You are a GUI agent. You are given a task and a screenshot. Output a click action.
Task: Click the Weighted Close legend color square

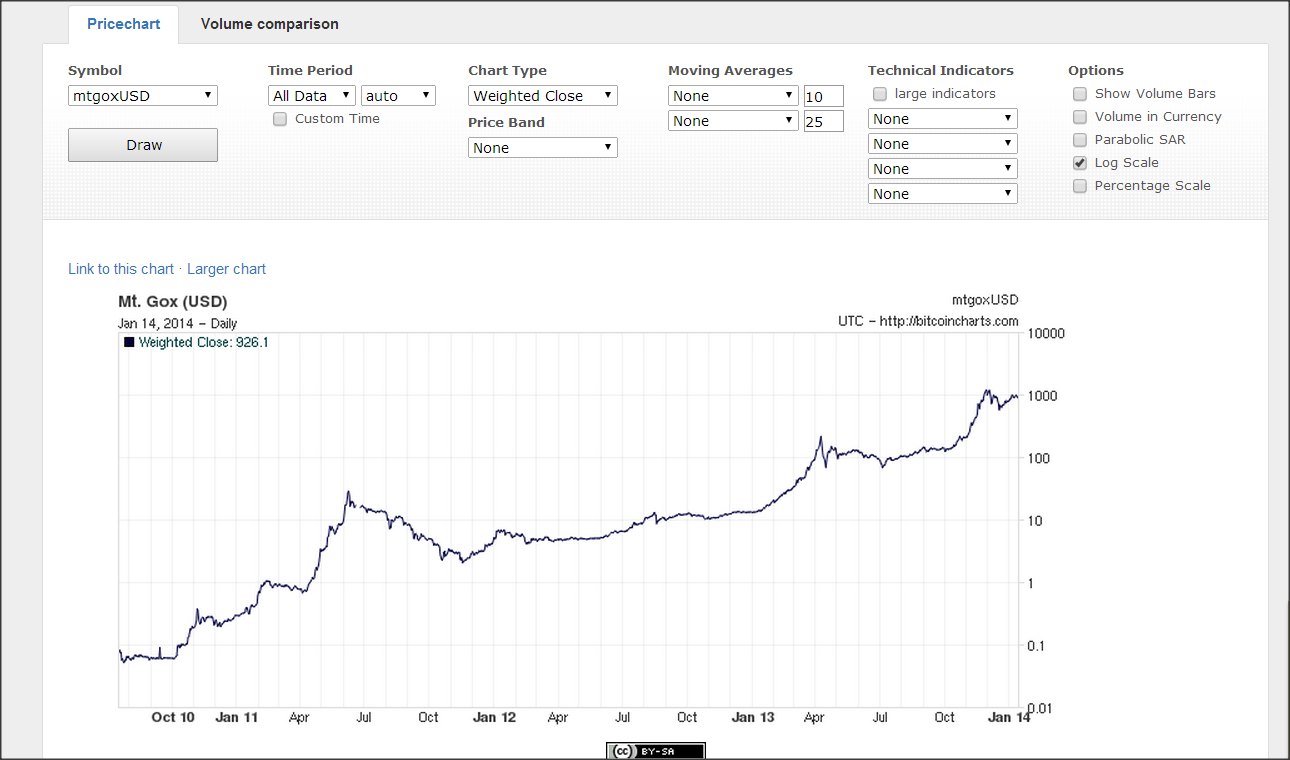coord(129,342)
